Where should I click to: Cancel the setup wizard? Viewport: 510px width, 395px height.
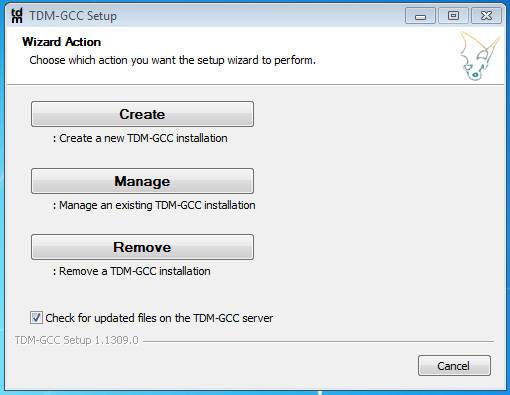coord(454,366)
